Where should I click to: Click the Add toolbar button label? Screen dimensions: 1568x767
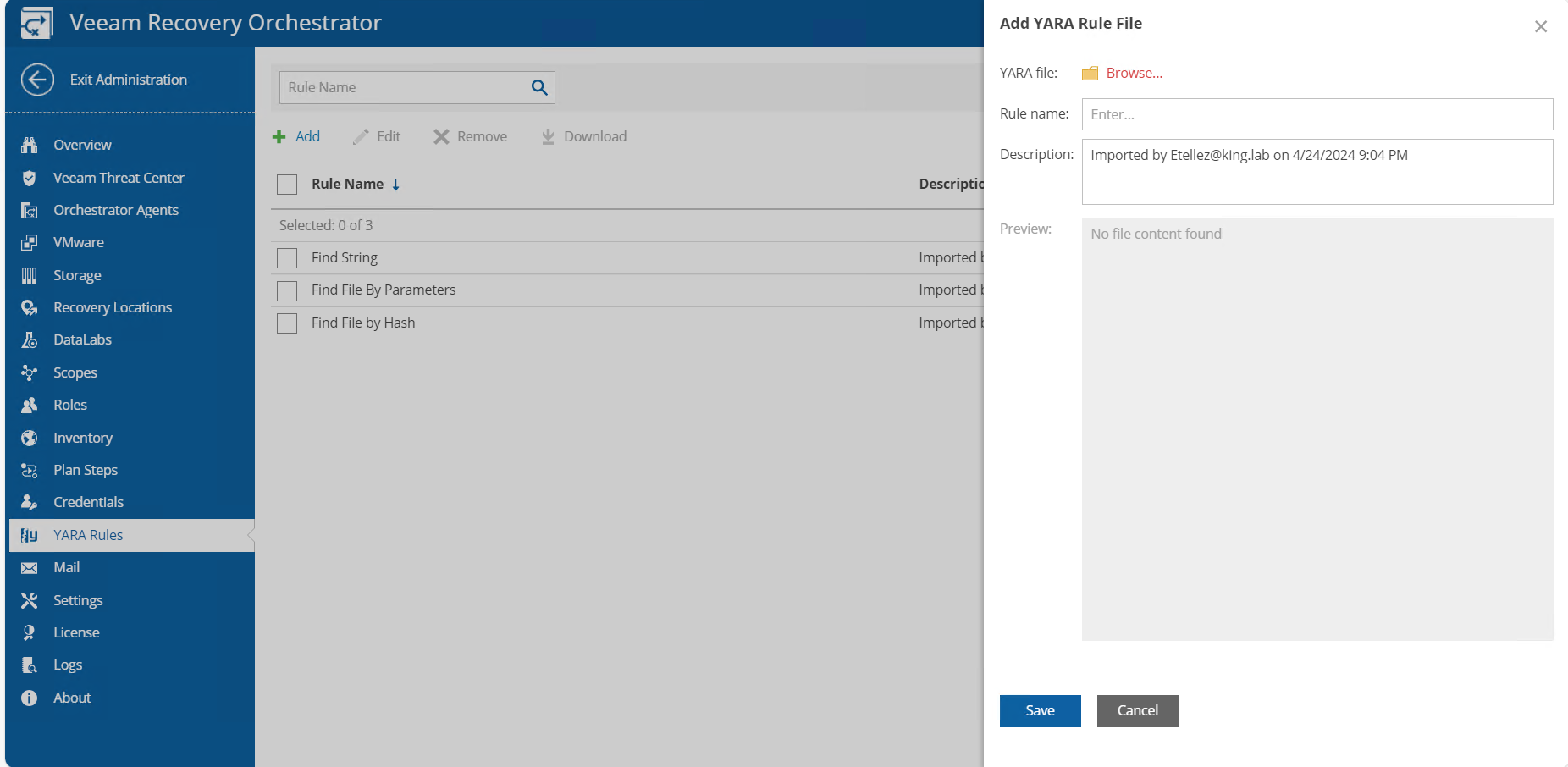coord(307,136)
